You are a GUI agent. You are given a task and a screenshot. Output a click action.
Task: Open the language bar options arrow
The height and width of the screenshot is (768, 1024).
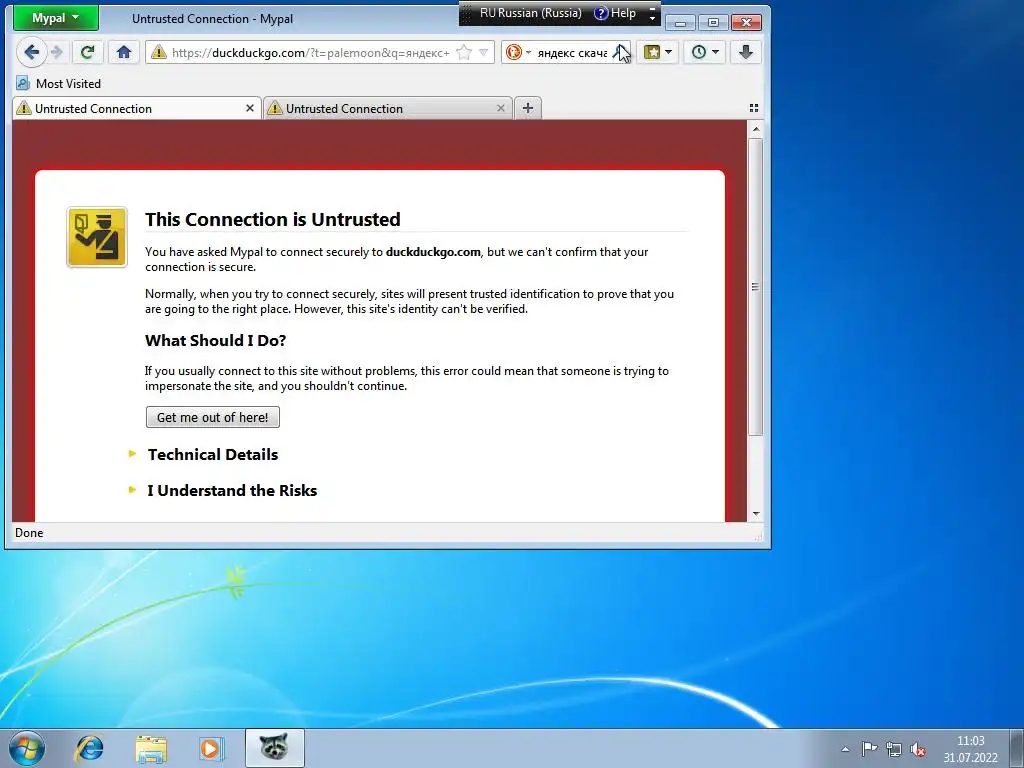(x=652, y=18)
